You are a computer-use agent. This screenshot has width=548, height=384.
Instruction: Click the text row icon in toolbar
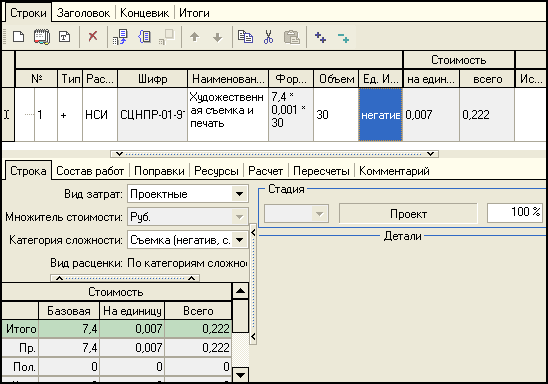(x=64, y=37)
